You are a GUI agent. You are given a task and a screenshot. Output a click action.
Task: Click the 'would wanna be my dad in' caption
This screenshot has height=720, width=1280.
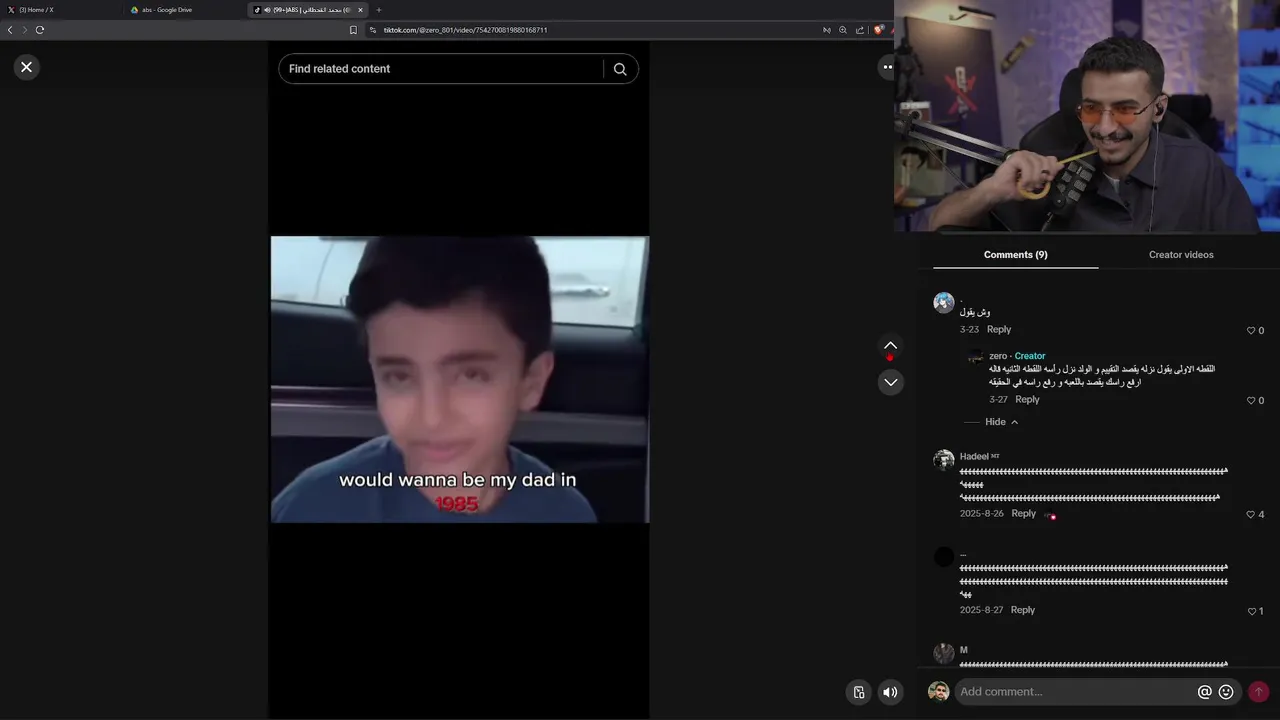tap(458, 480)
